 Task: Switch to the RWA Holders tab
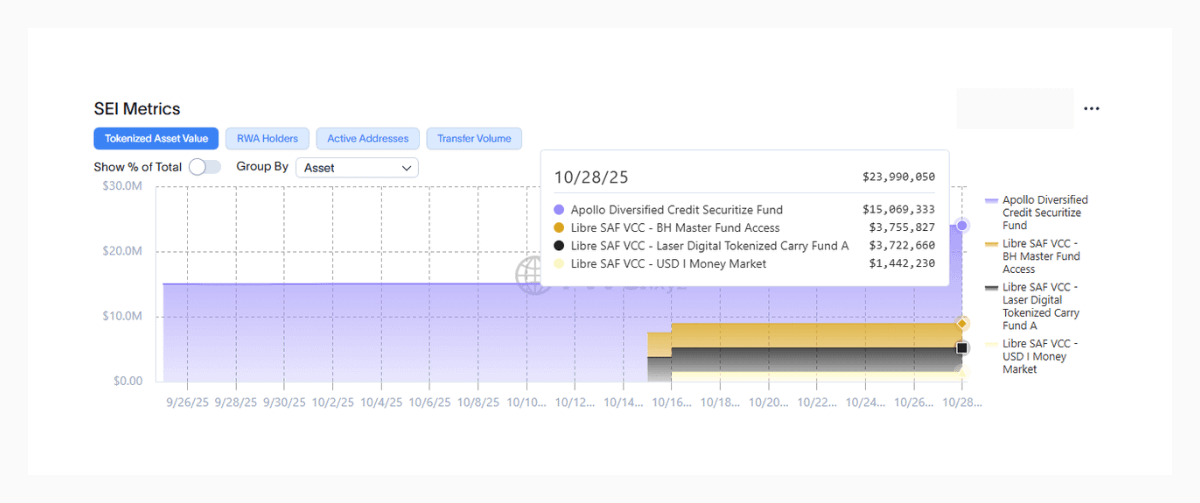tap(267, 139)
